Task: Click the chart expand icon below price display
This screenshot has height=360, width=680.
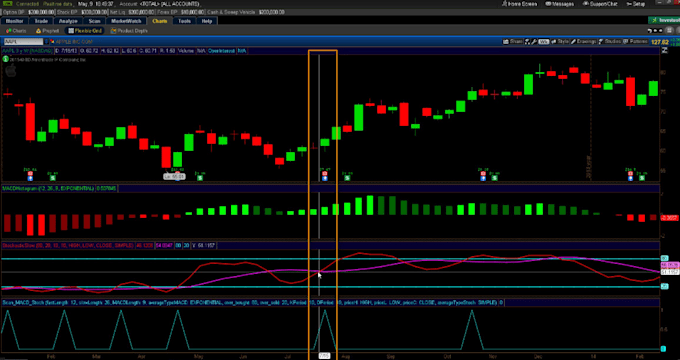Action: [x=664, y=51]
